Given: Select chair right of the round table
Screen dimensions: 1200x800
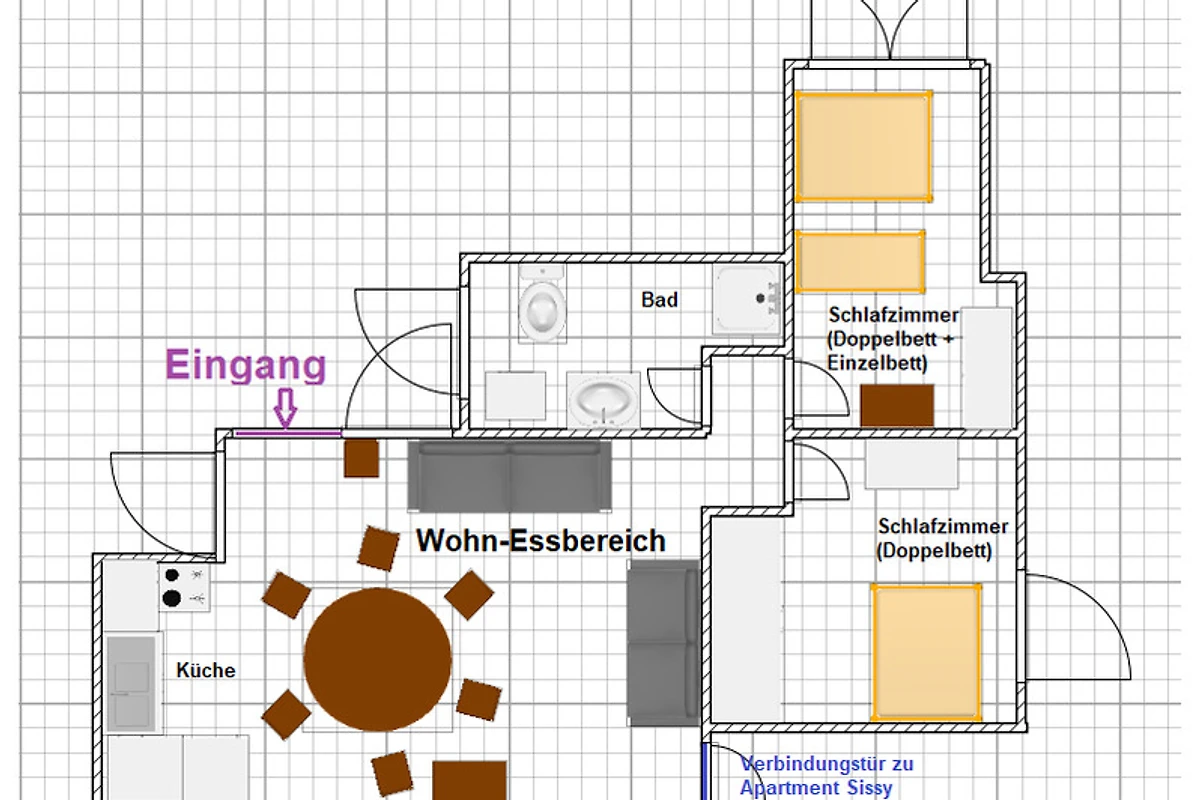Looking at the screenshot, I should point(479,699).
